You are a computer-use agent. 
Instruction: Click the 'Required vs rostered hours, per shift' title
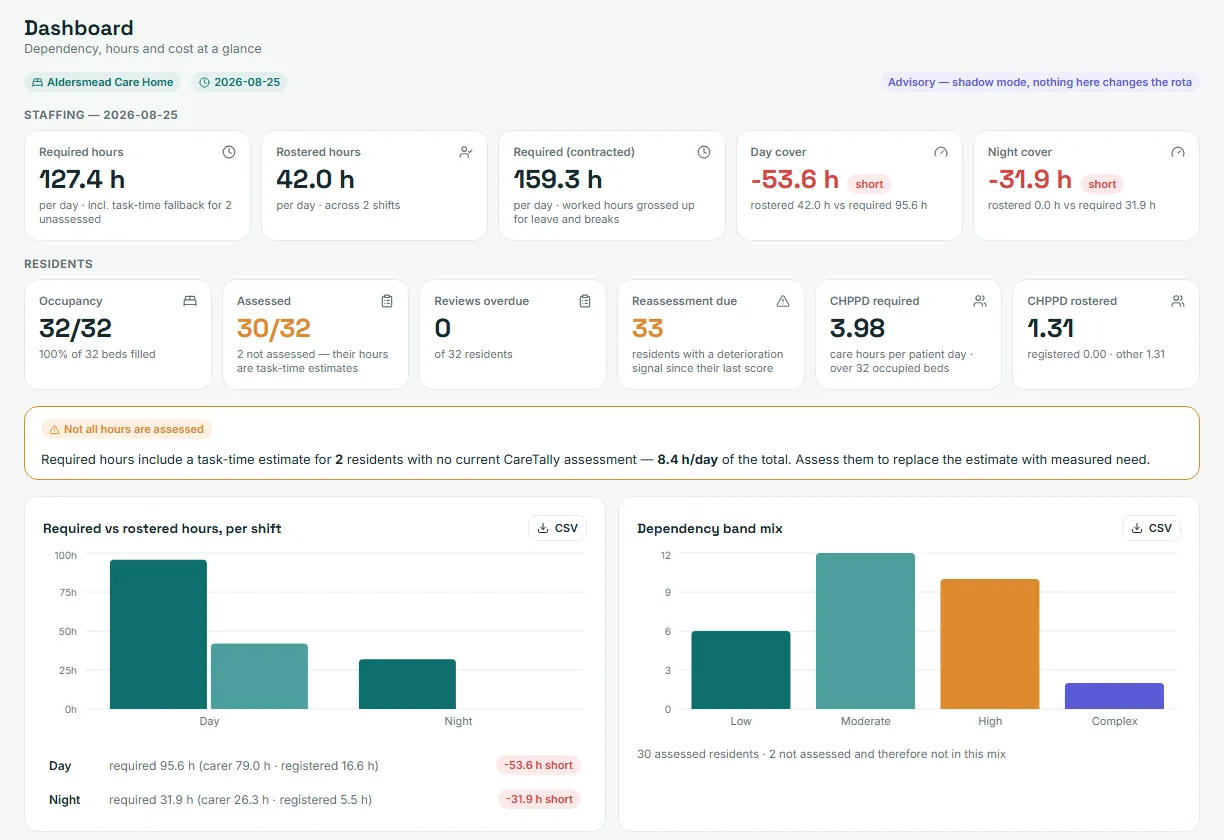pyautogui.click(x=162, y=528)
